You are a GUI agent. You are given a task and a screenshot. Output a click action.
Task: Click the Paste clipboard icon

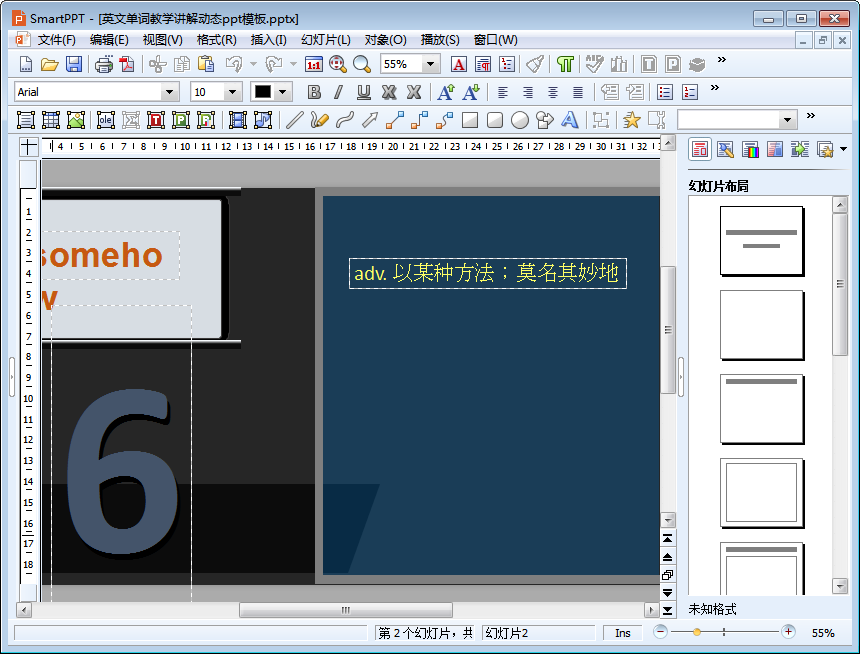coord(206,64)
